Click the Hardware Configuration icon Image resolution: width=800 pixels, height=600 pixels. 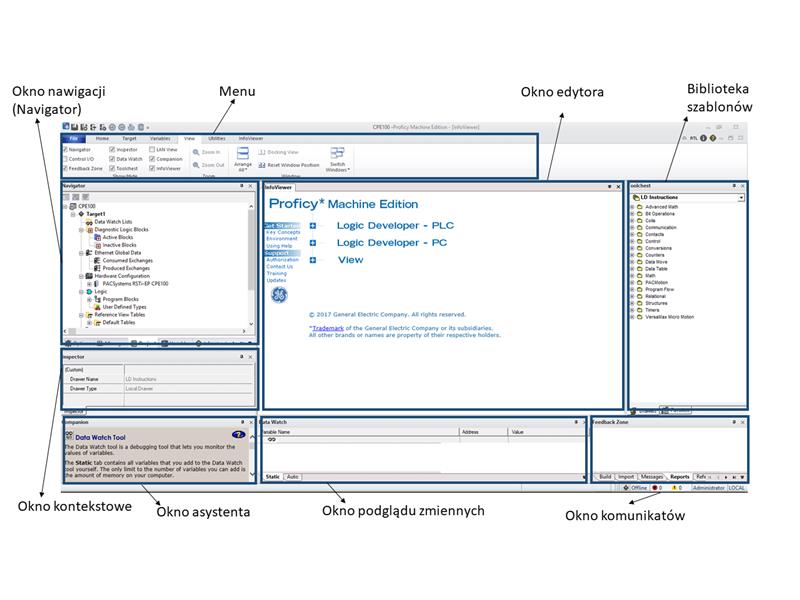pyautogui.click(x=89, y=276)
